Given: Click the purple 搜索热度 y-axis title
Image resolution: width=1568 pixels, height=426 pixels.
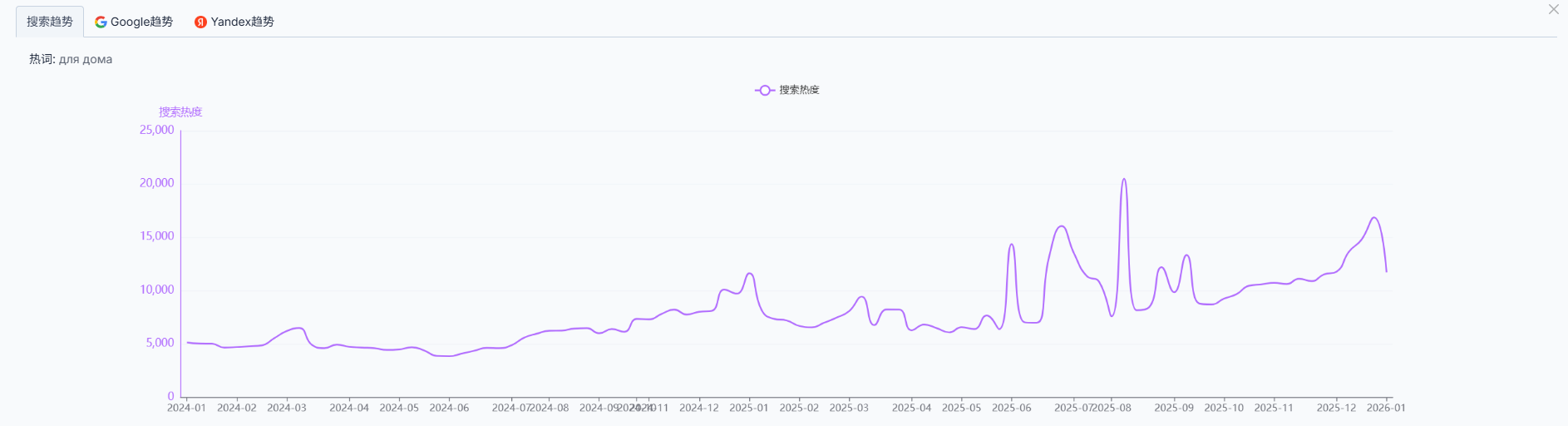Looking at the screenshot, I should [180, 112].
